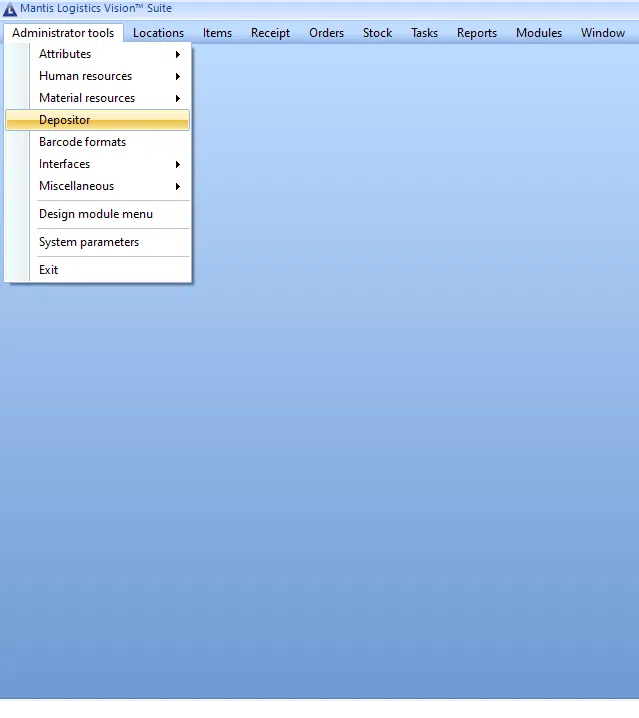Expand the Miscellaneous submenu

click(x=76, y=186)
